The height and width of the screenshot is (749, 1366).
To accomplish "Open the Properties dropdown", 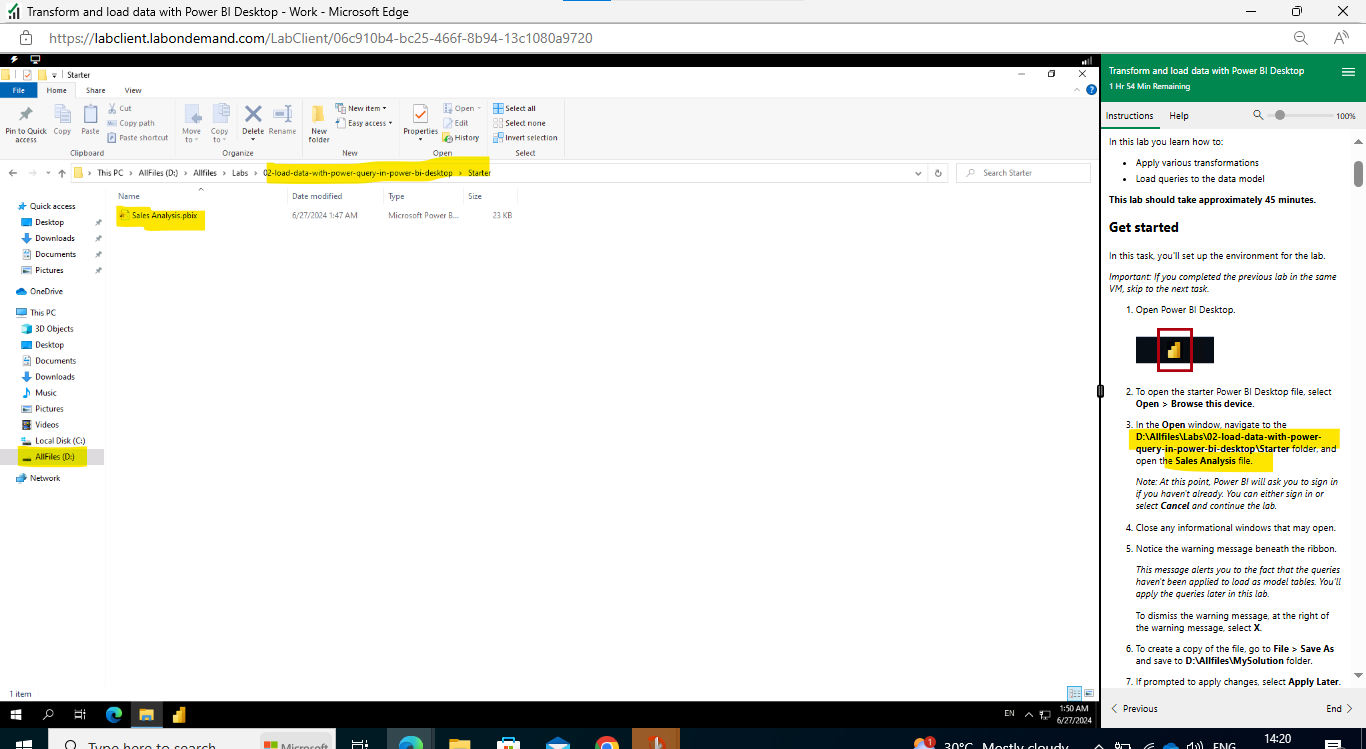I will (420, 137).
